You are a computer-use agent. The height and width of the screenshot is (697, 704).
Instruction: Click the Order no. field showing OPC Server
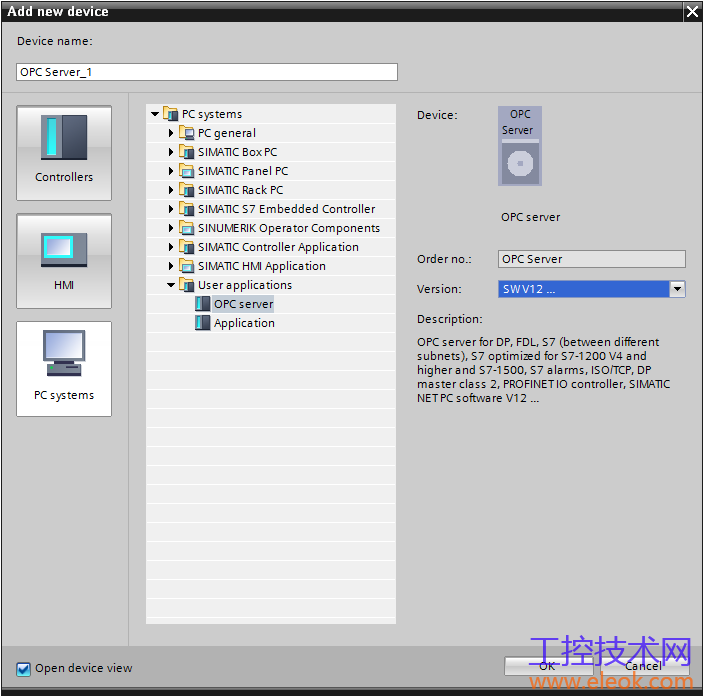[x=592, y=259]
